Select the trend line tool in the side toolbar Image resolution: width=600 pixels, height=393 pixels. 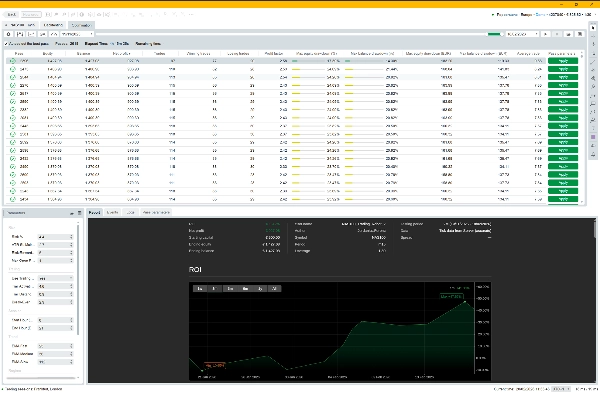point(593,62)
